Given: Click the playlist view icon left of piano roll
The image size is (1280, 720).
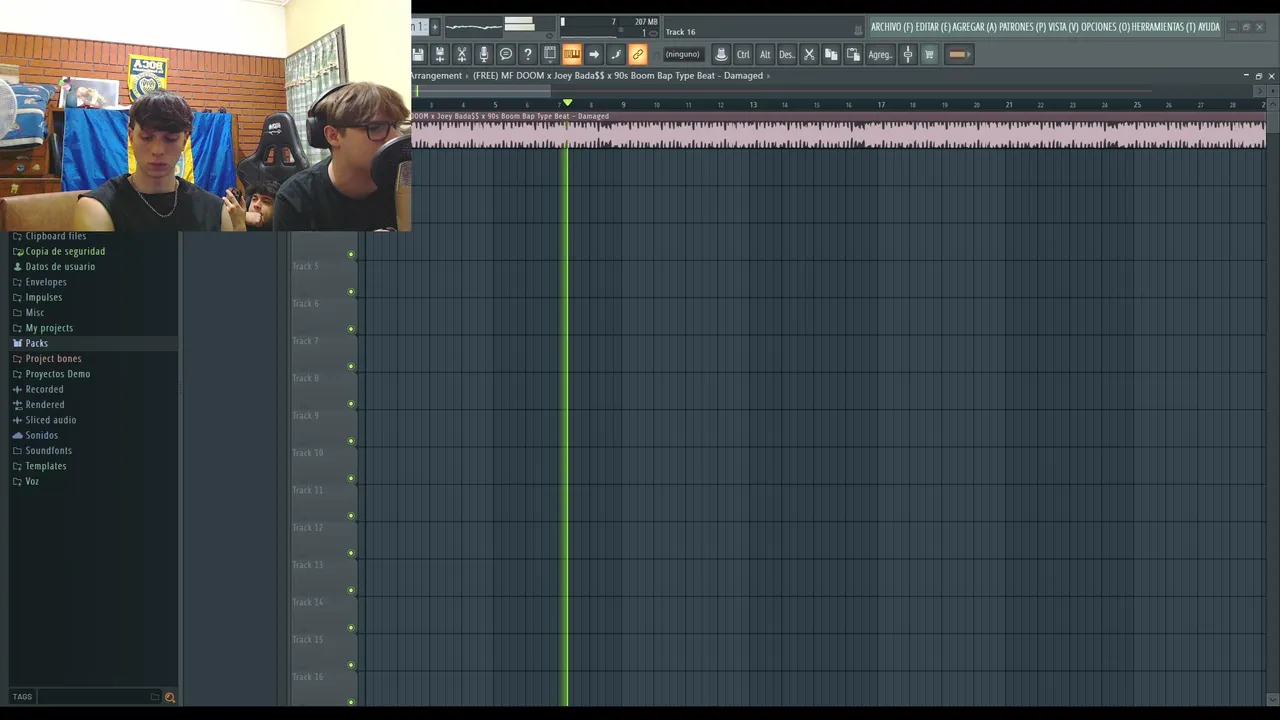Looking at the screenshot, I should pyautogui.click(x=550, y=54).
